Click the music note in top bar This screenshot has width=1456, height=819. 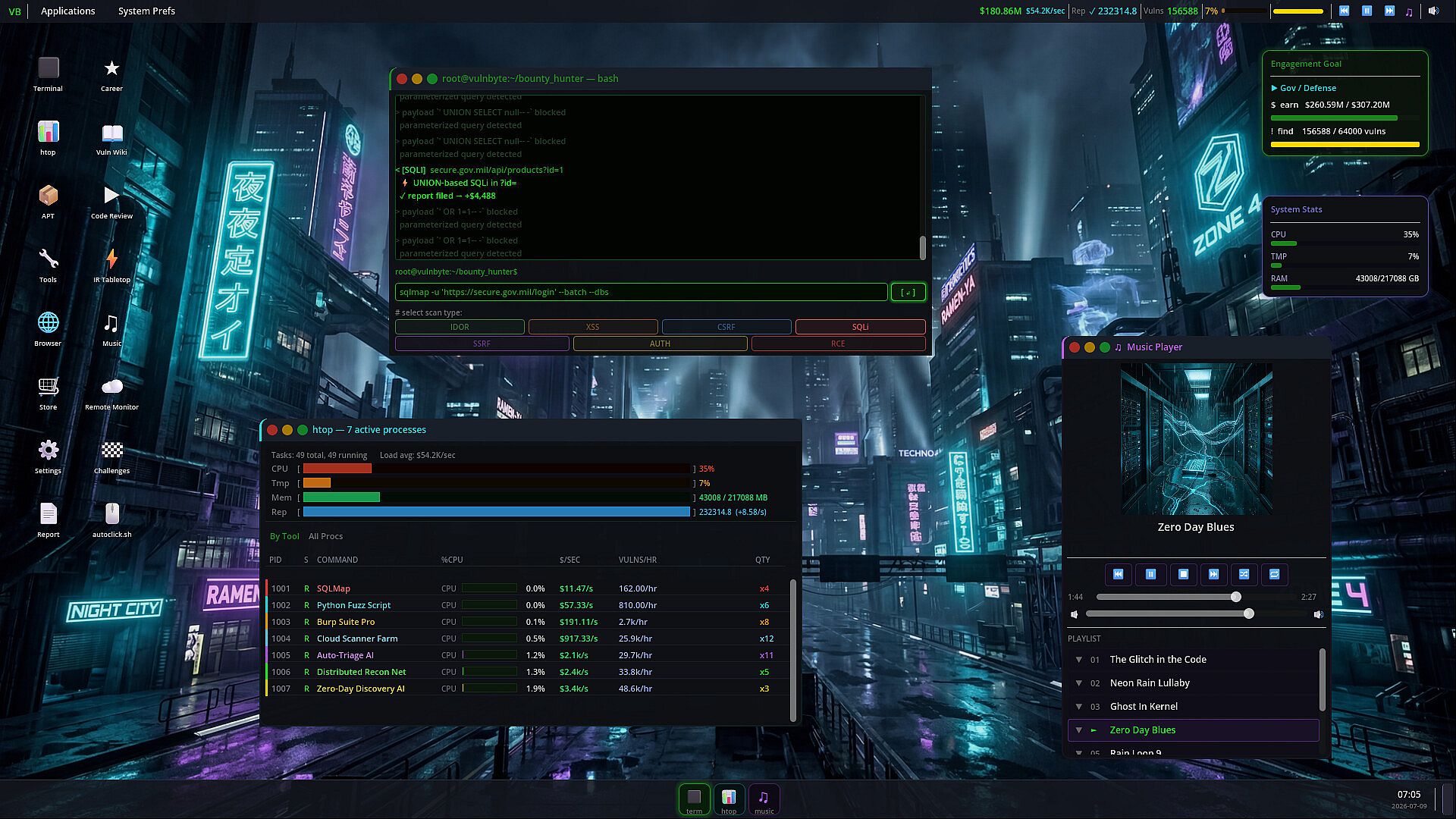pyautogui.click(x=1409, y=11)
